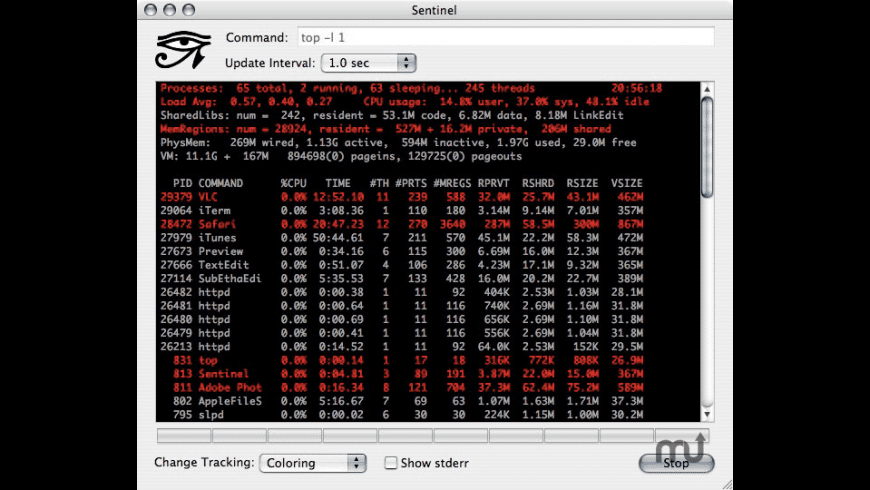Click the COMMAND column header
This screenshot has height=490, width=870.
click(x=221, y=183)
